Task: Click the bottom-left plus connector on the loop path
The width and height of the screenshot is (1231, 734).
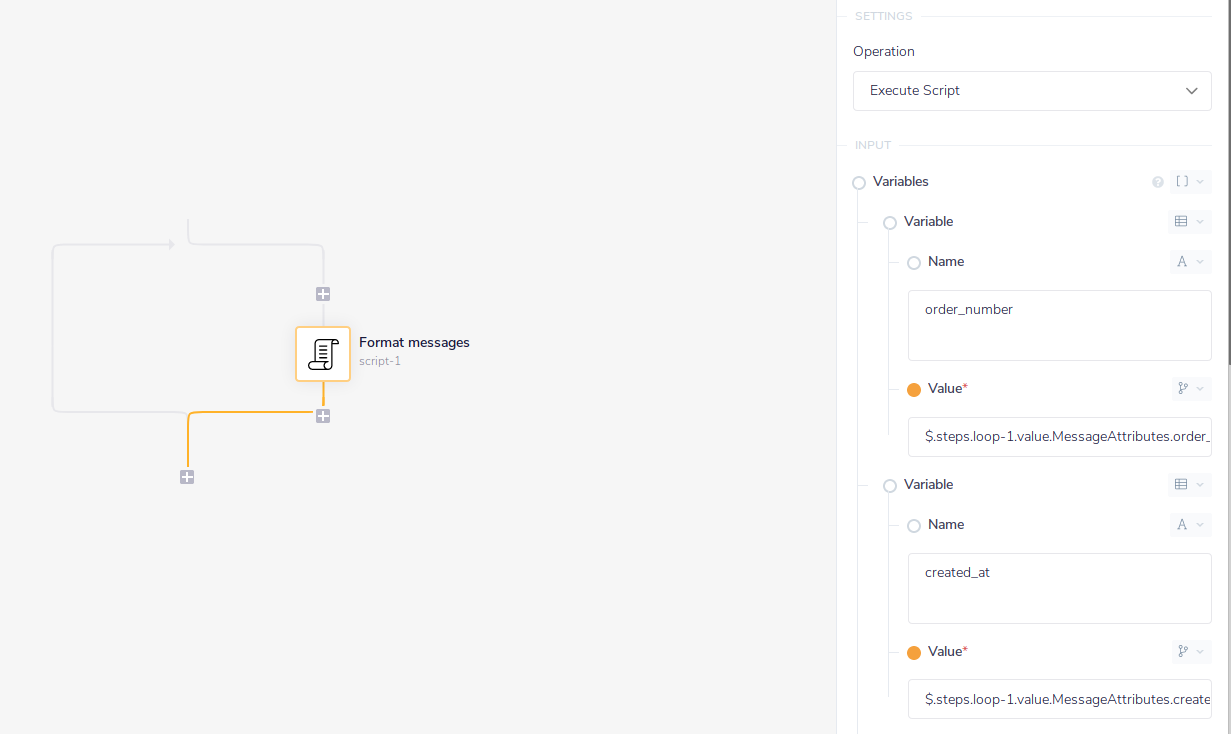Action: point(187,477)
